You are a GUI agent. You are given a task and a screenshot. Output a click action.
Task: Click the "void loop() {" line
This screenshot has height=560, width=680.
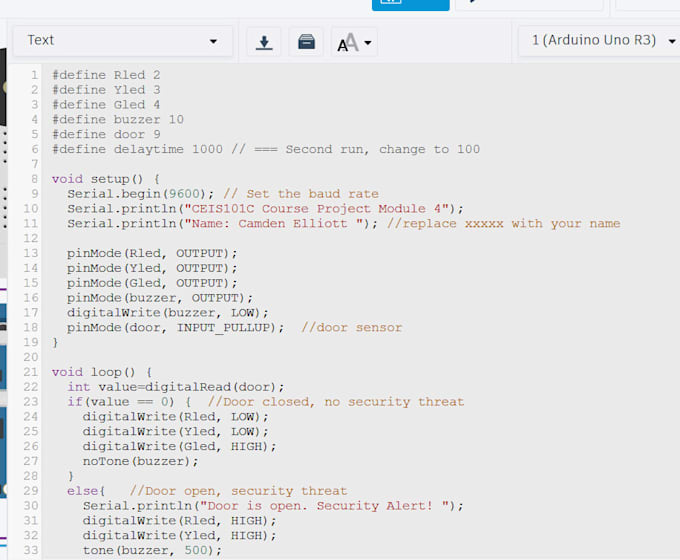tap(102, 372)
